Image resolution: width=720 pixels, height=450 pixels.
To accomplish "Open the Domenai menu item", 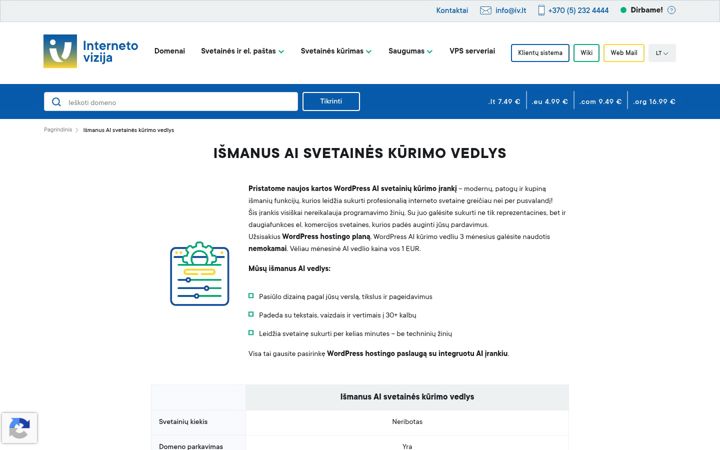I will pos(169,51).
